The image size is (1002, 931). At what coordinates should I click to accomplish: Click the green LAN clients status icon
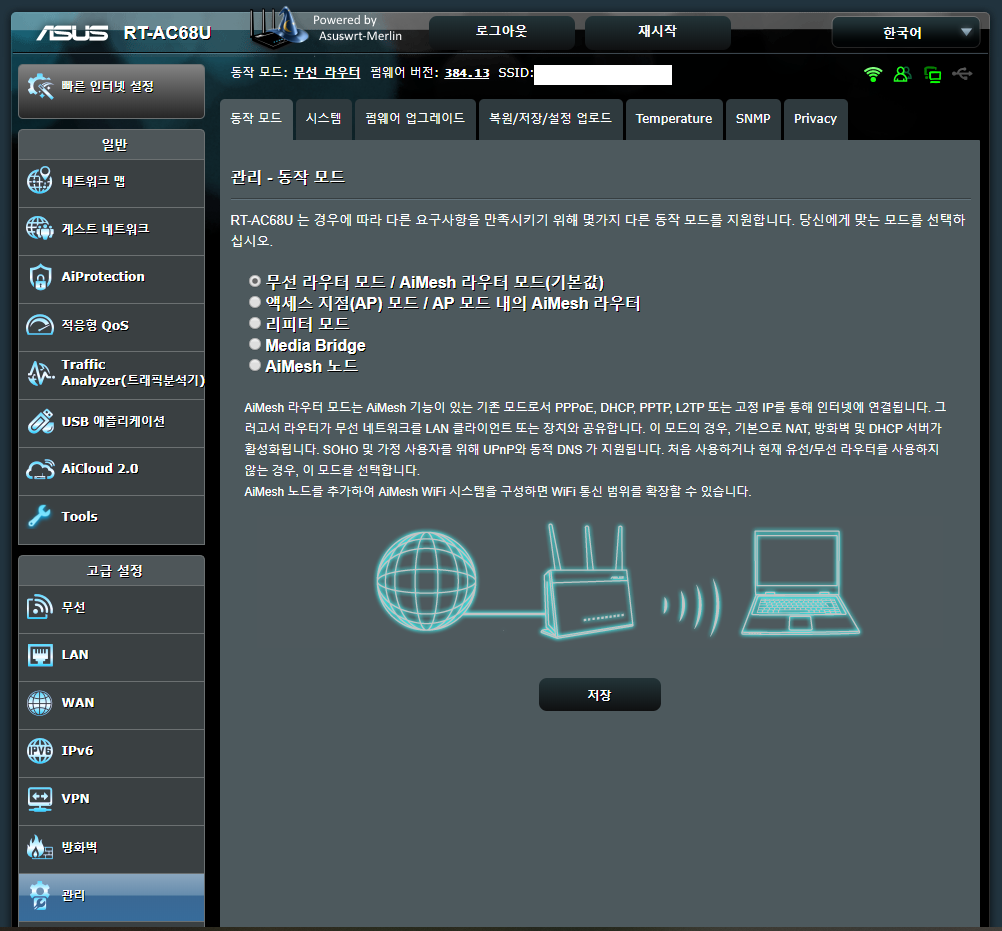point(932,75)
